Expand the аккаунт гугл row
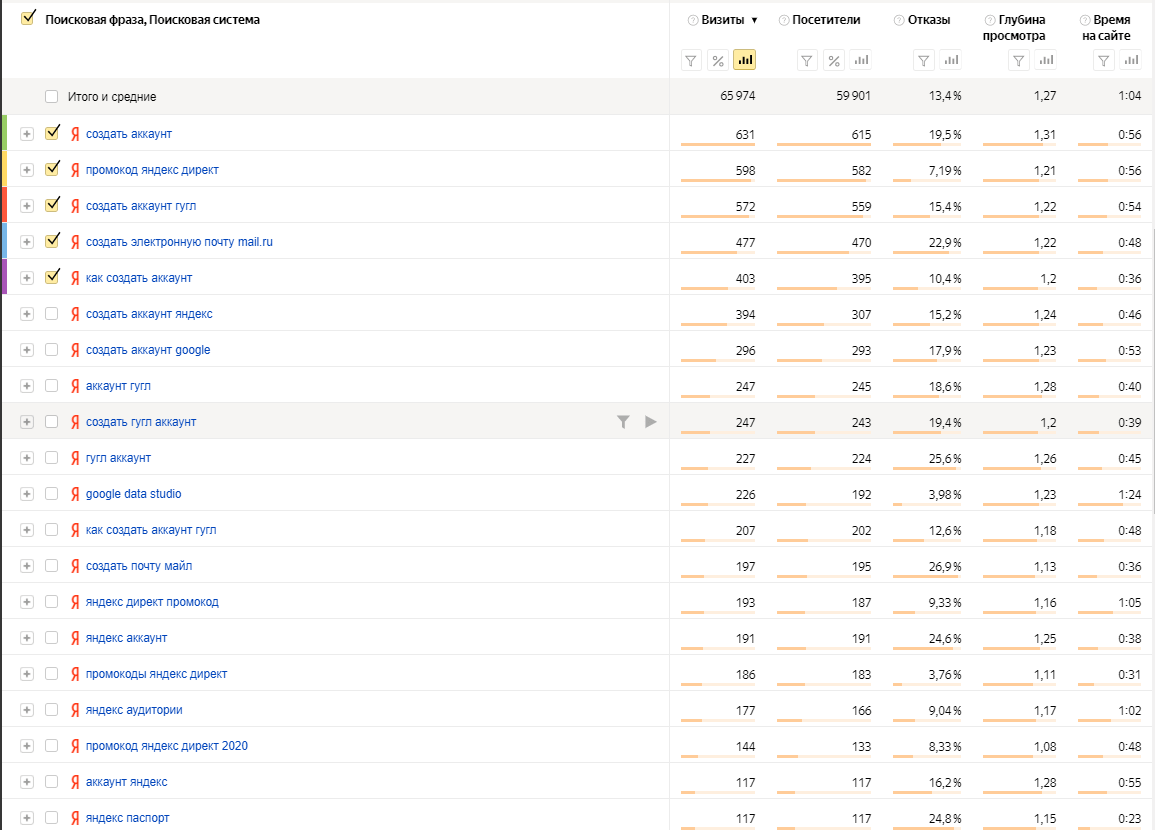1155x830 pixels. tap(27, 386)
